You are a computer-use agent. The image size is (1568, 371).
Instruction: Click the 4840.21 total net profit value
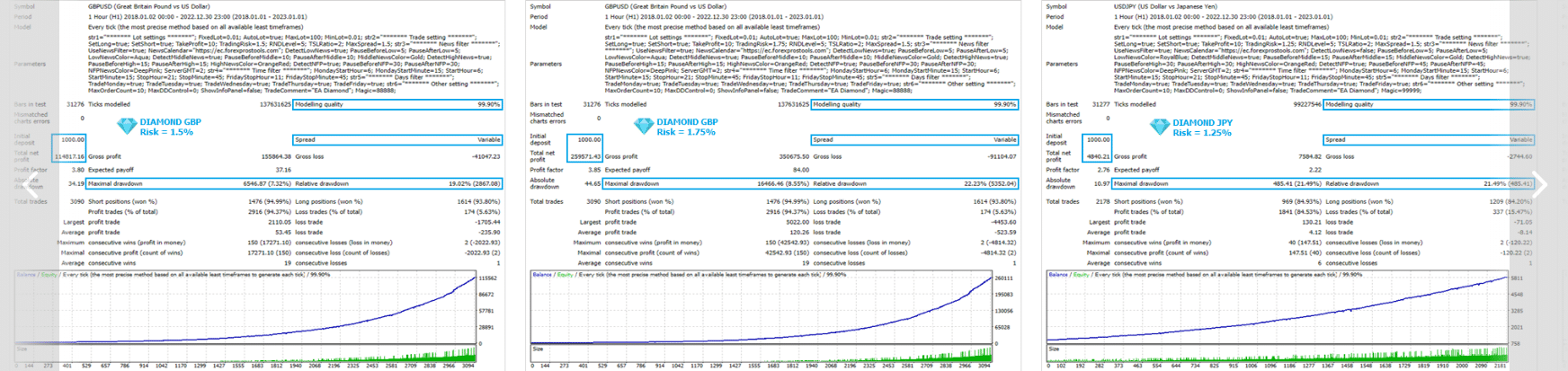pos(1099,156)
